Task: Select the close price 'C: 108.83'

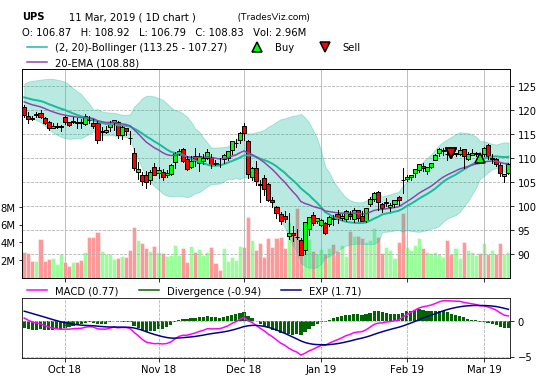Action: point(219,32)
